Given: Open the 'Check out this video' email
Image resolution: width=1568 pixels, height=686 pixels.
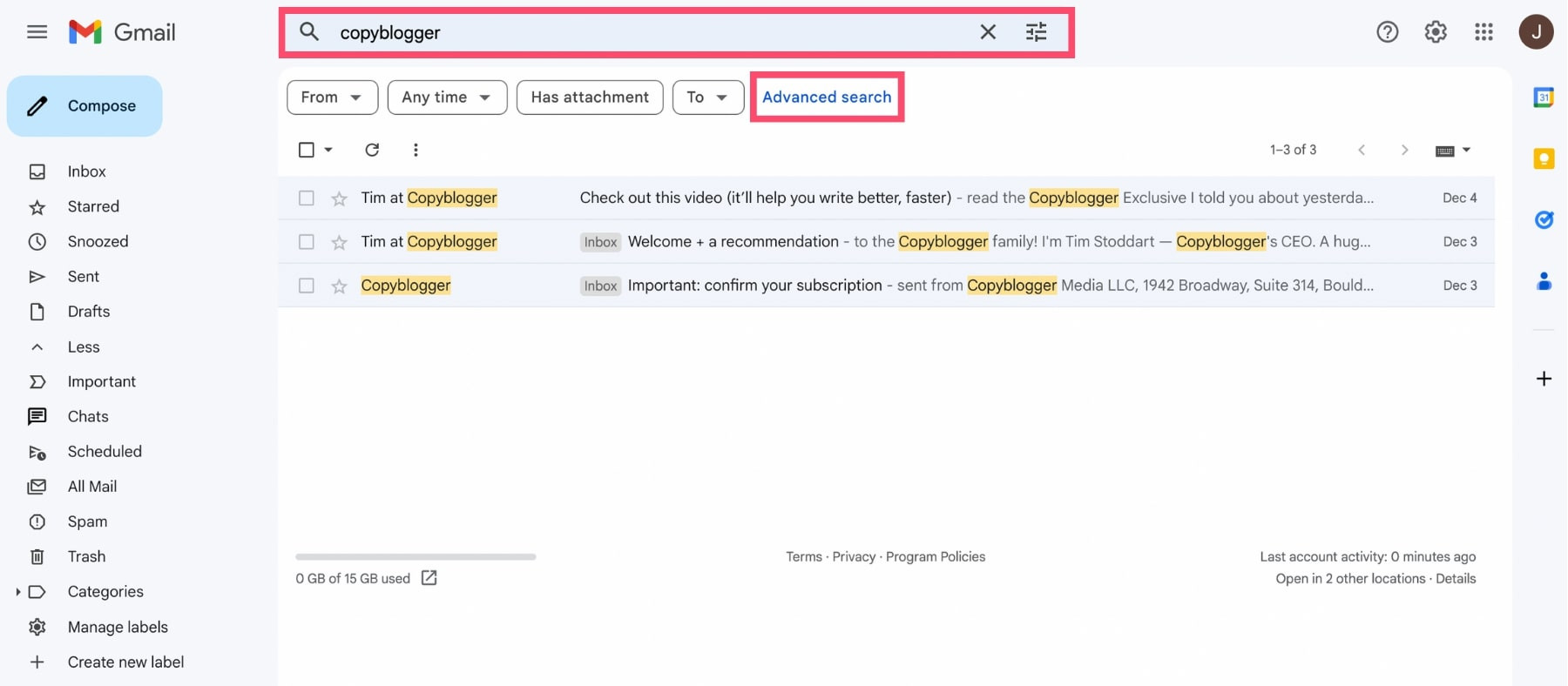Looking at the screenshot, I should pos(886,198).
